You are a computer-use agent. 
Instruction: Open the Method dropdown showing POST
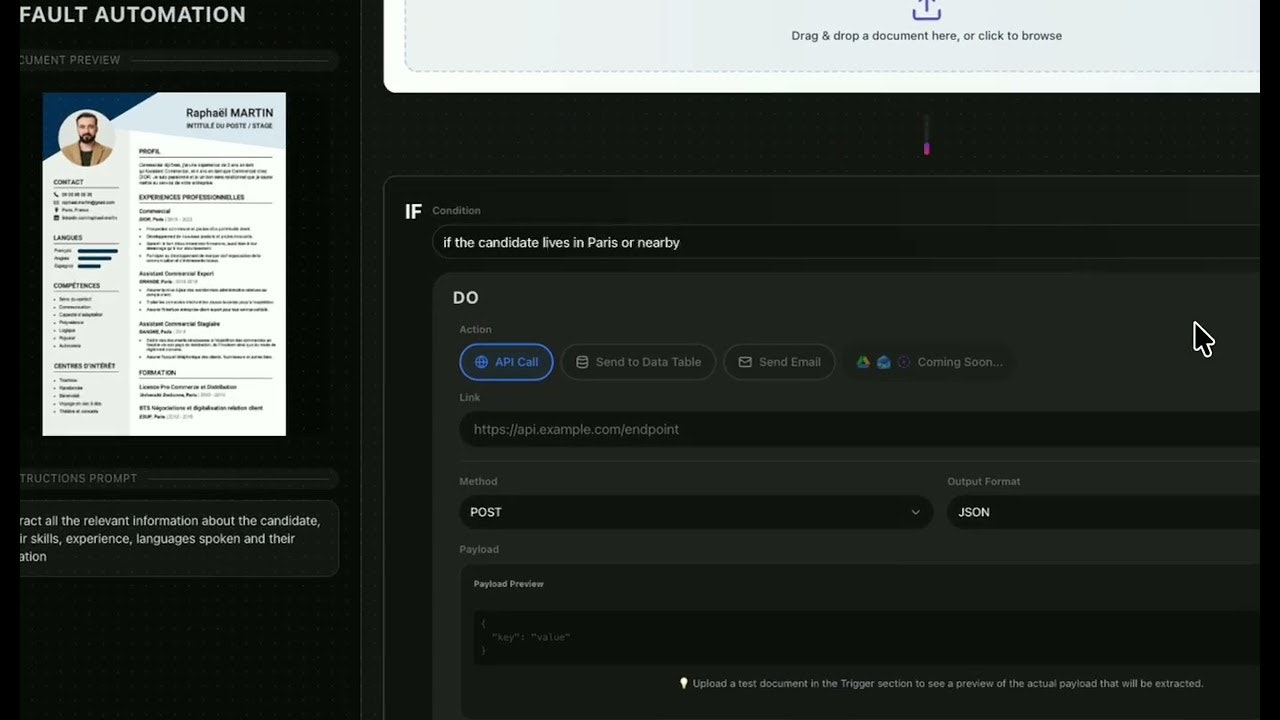click(x=695, y=512)
